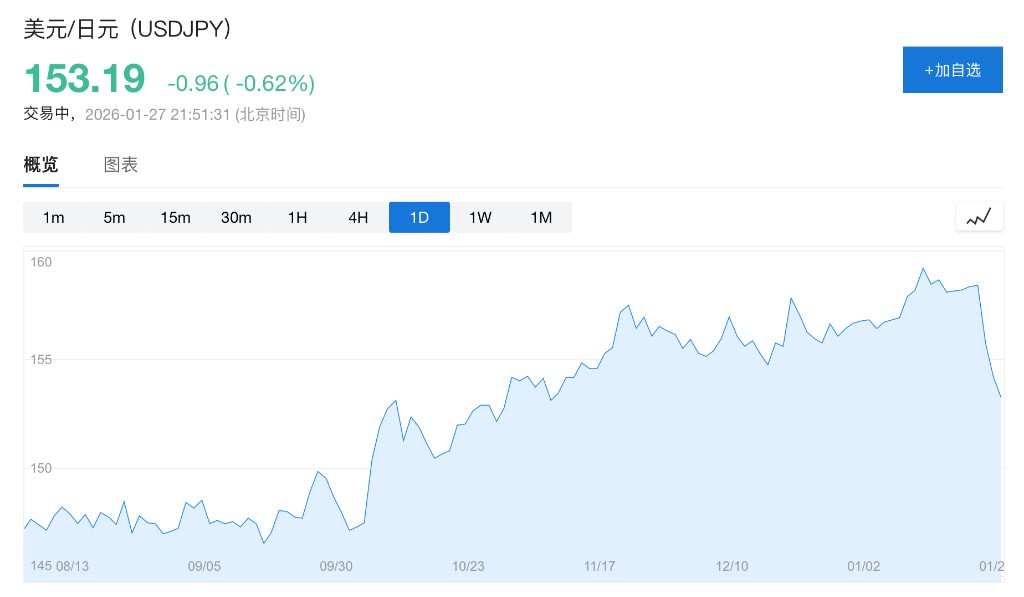Click the 美元/日元 (USDJPY) title
Screen dimensions: 1024x597
click(x=129, y=30)
